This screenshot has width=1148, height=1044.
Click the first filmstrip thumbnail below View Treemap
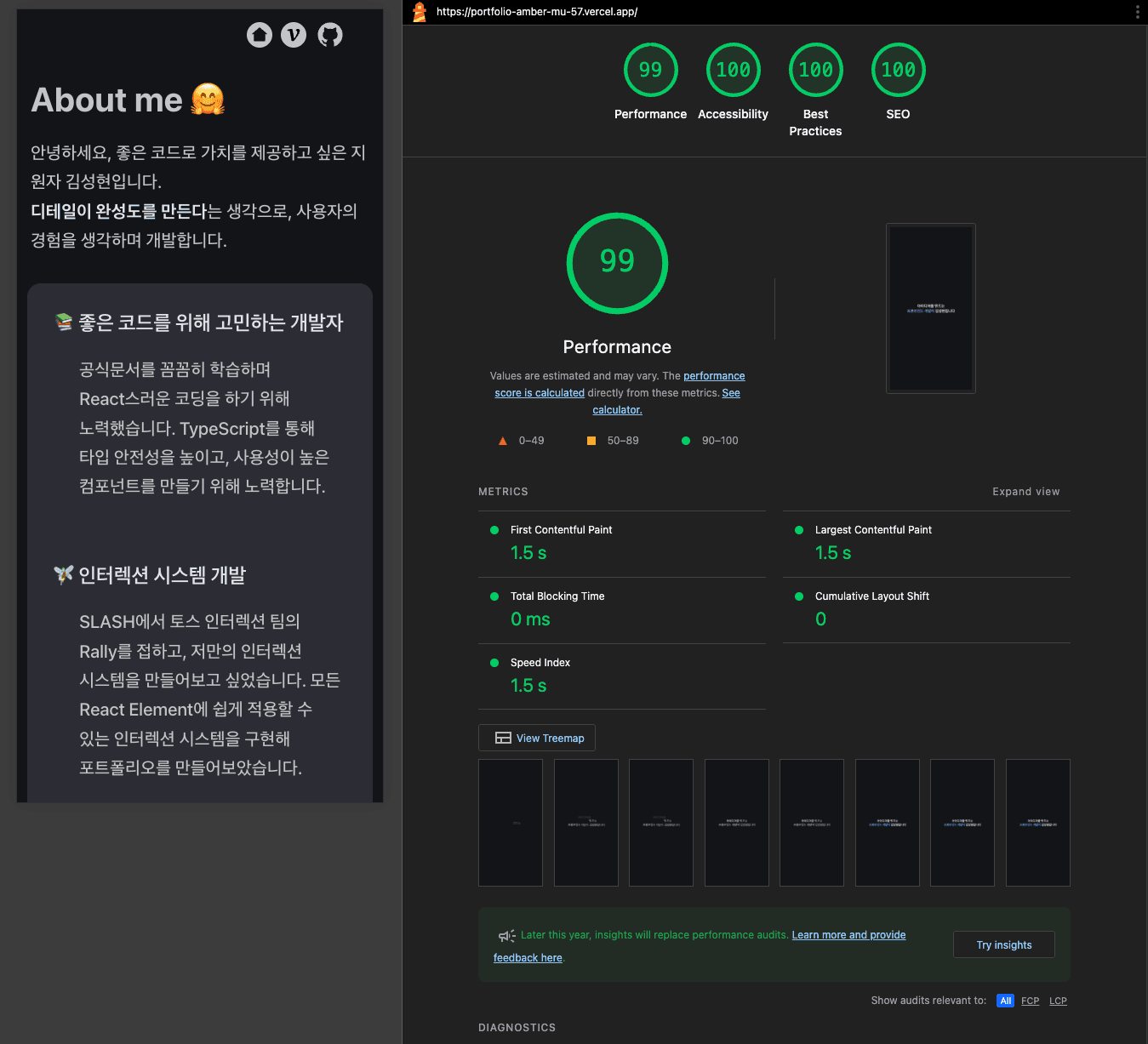click(x=510, y=822)
